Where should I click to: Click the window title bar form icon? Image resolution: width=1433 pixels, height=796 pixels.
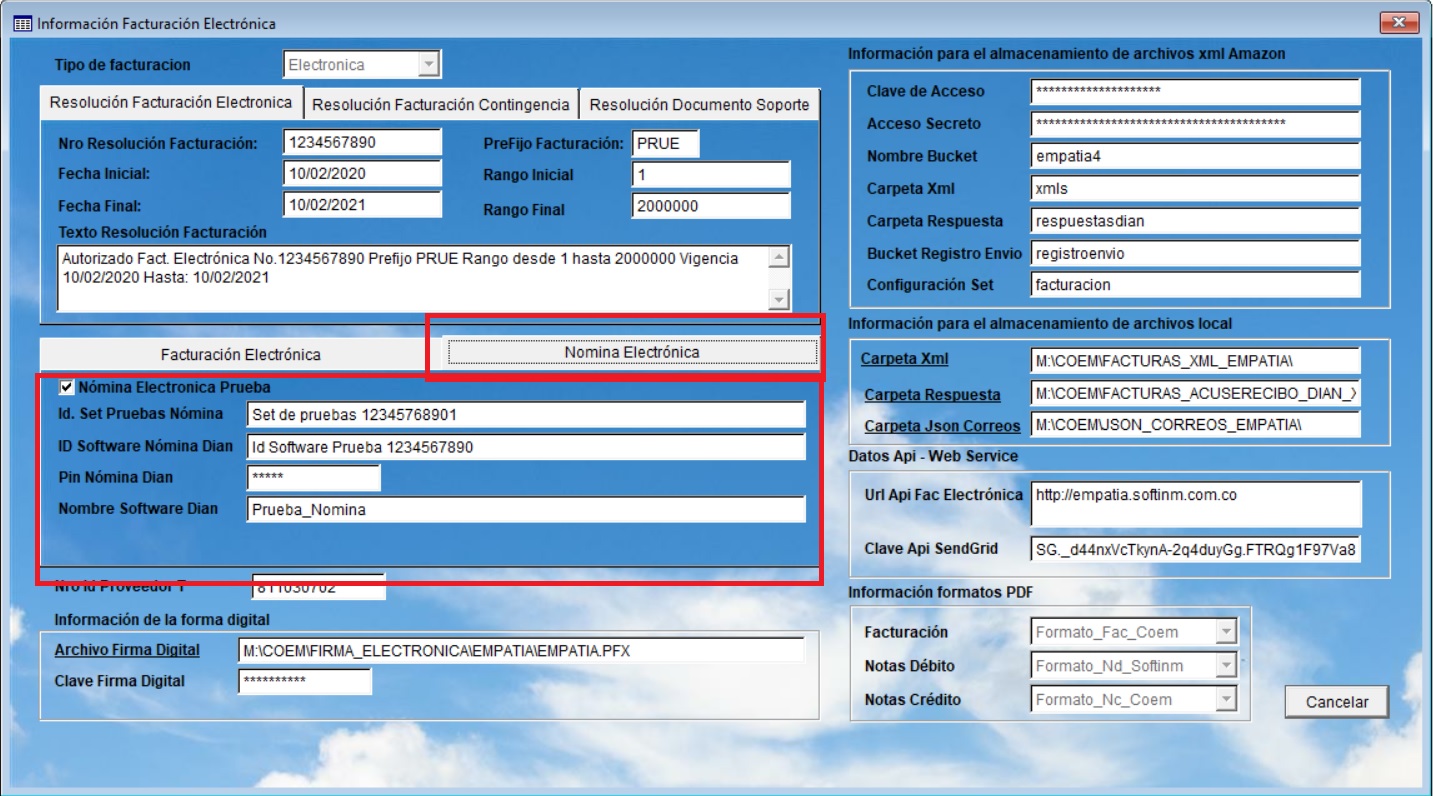click(22, 23)
